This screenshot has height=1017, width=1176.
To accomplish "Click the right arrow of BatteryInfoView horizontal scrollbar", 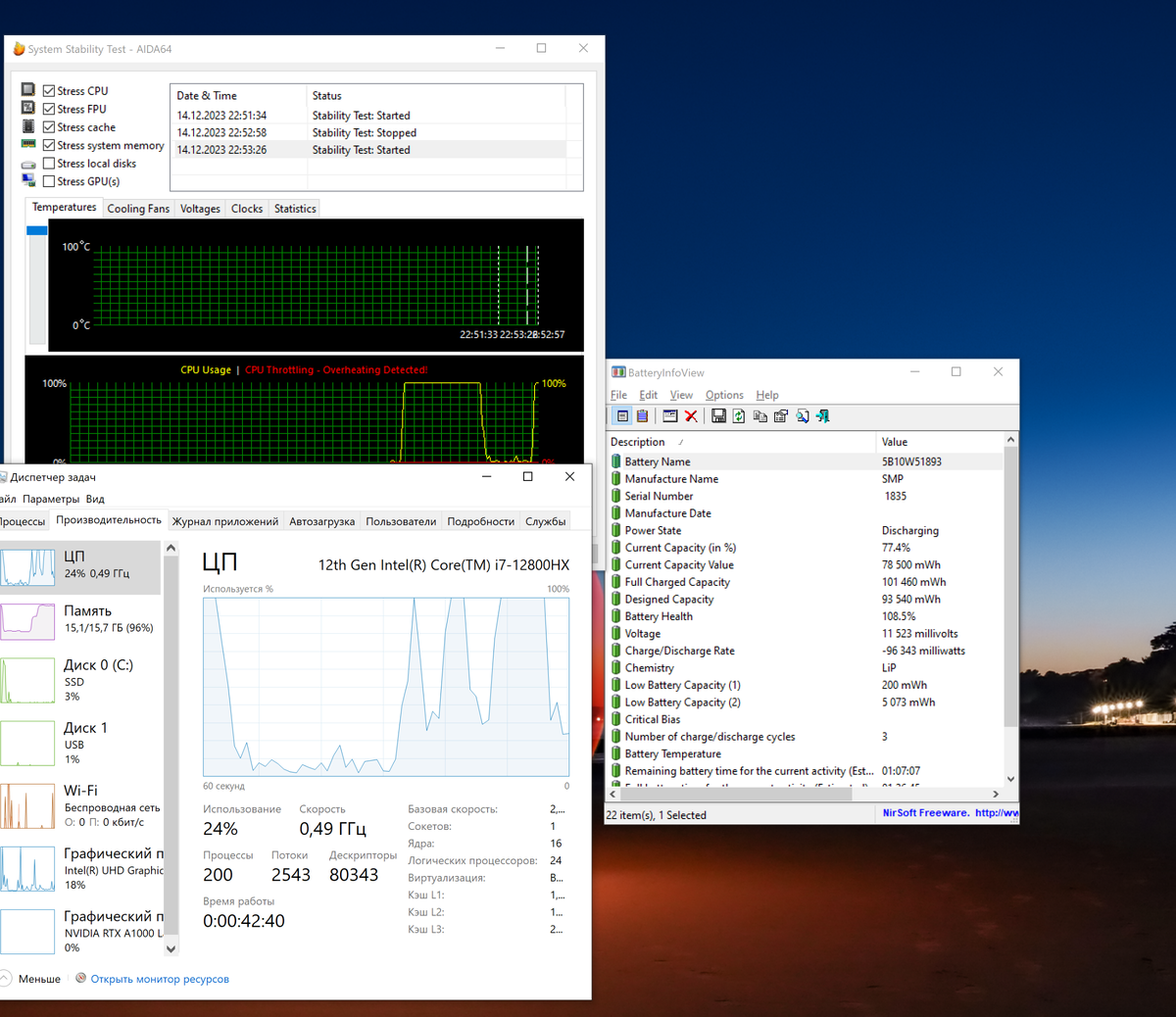I will [x=996, y=794].
